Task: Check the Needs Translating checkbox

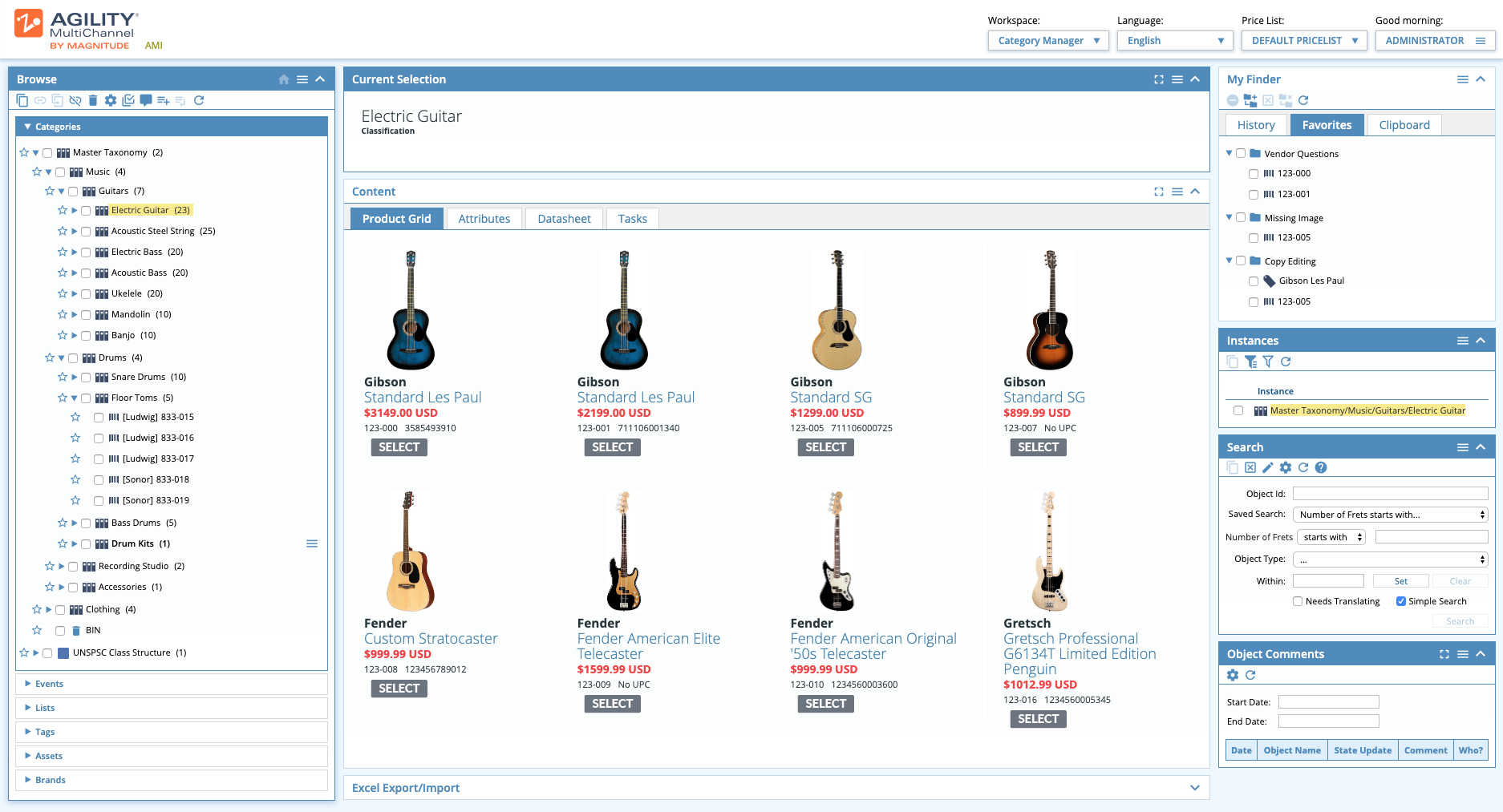Action: pos(1298,601)
